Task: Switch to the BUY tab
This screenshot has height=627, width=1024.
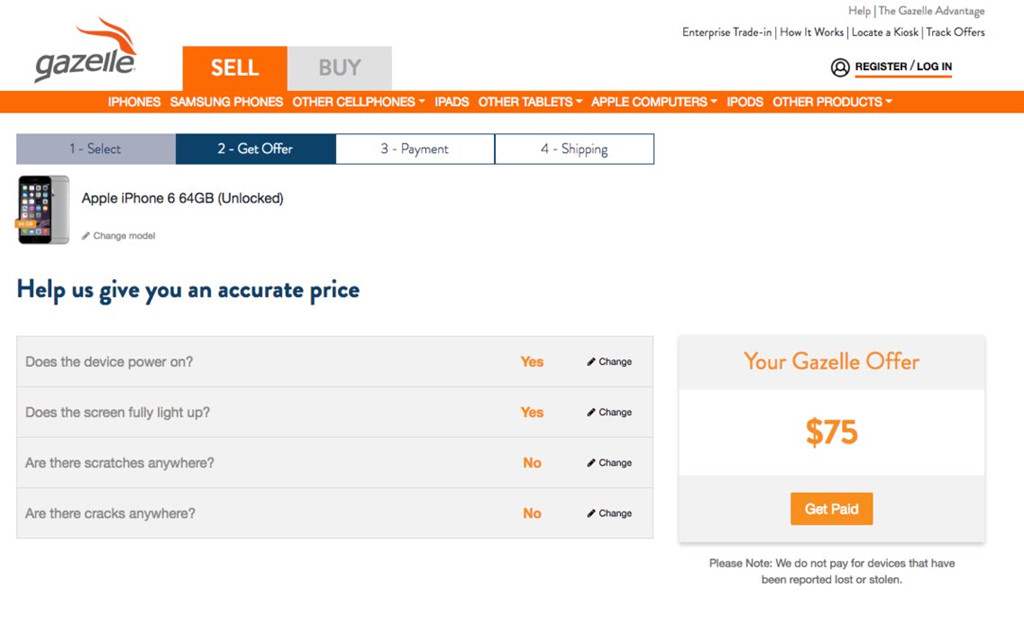Action: [340, 68]
